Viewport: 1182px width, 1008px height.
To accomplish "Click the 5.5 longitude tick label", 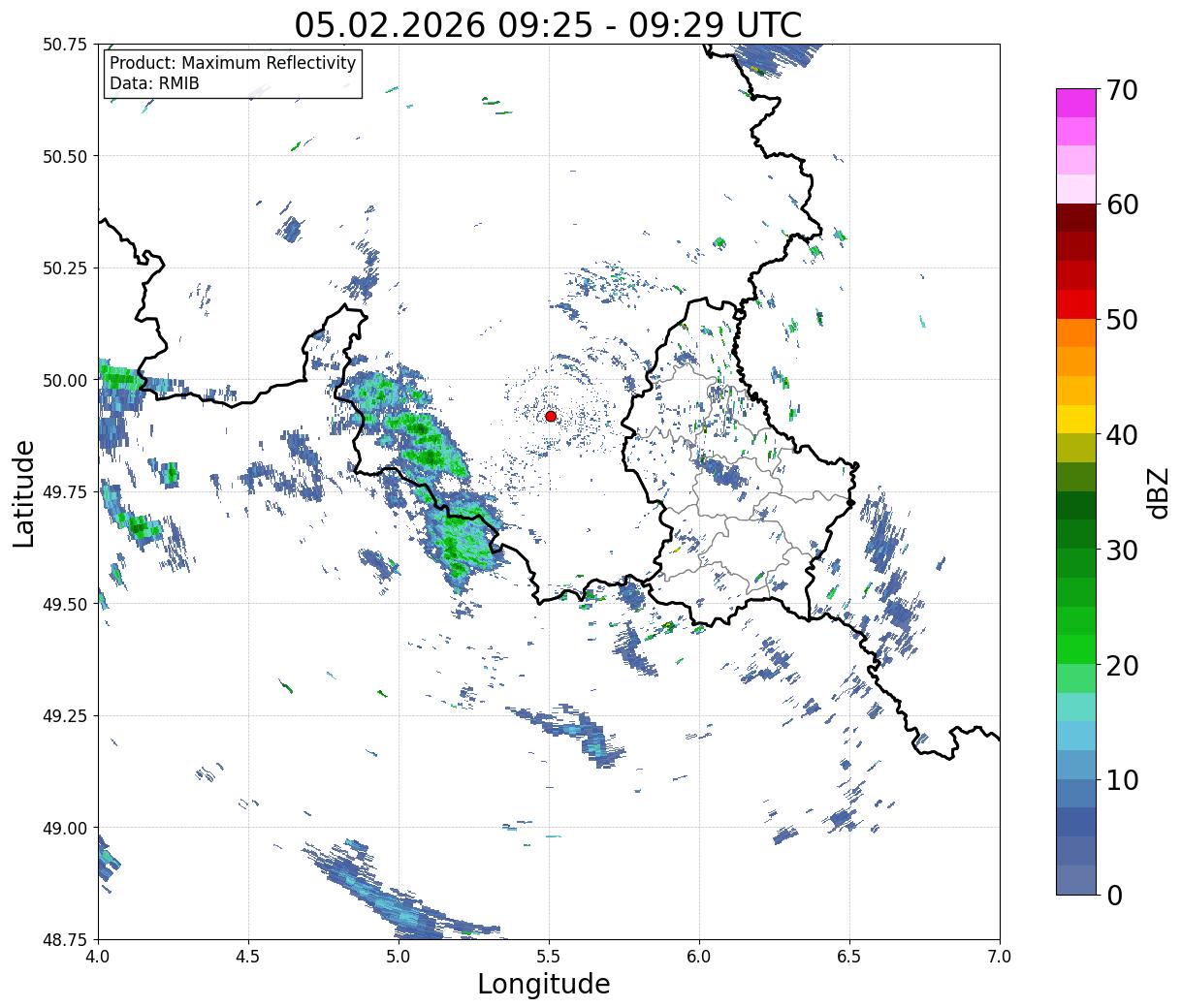I will (549, 956).
